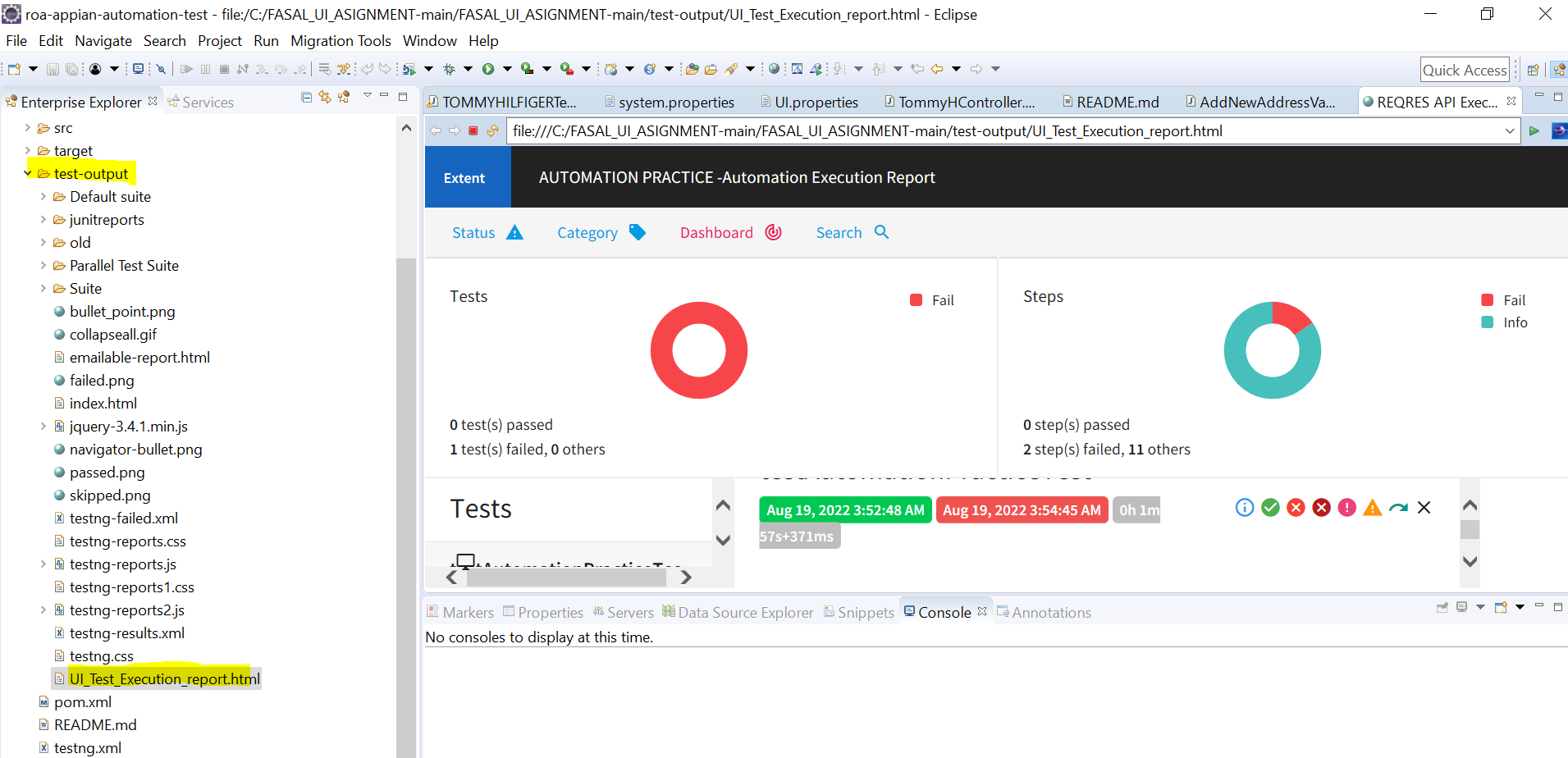This screenshot has height=758, width=1568.
Task: Click Status link in report
Action: [x=487, y=232]
